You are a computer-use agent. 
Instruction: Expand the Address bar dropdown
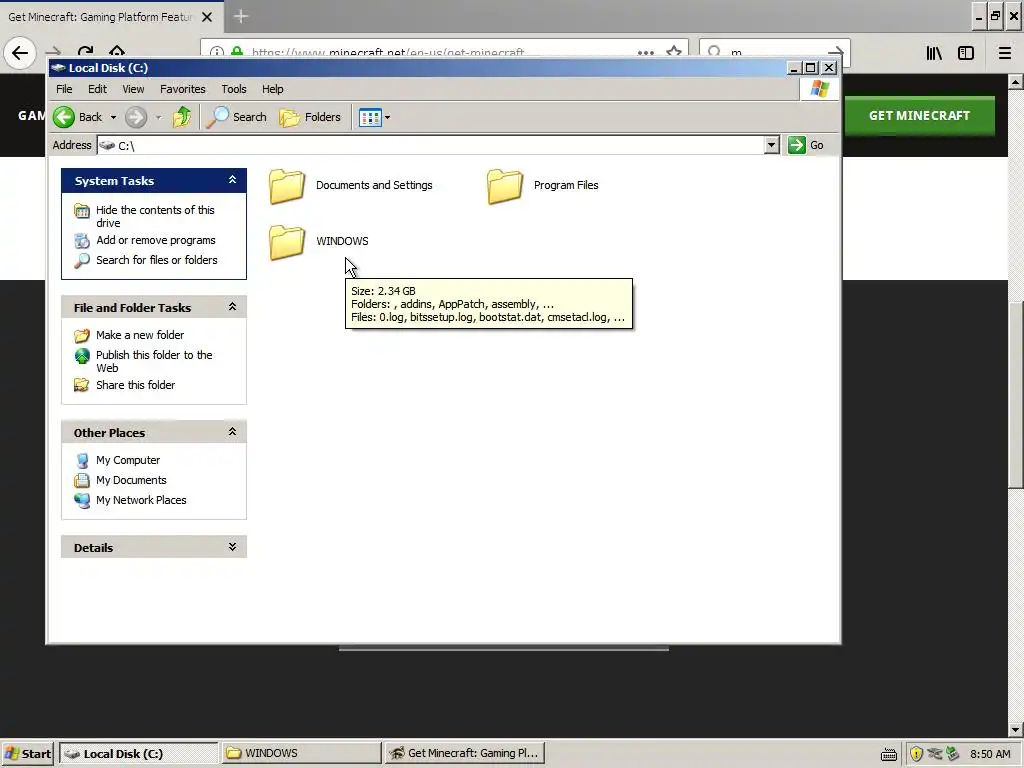tap(771, 145)
